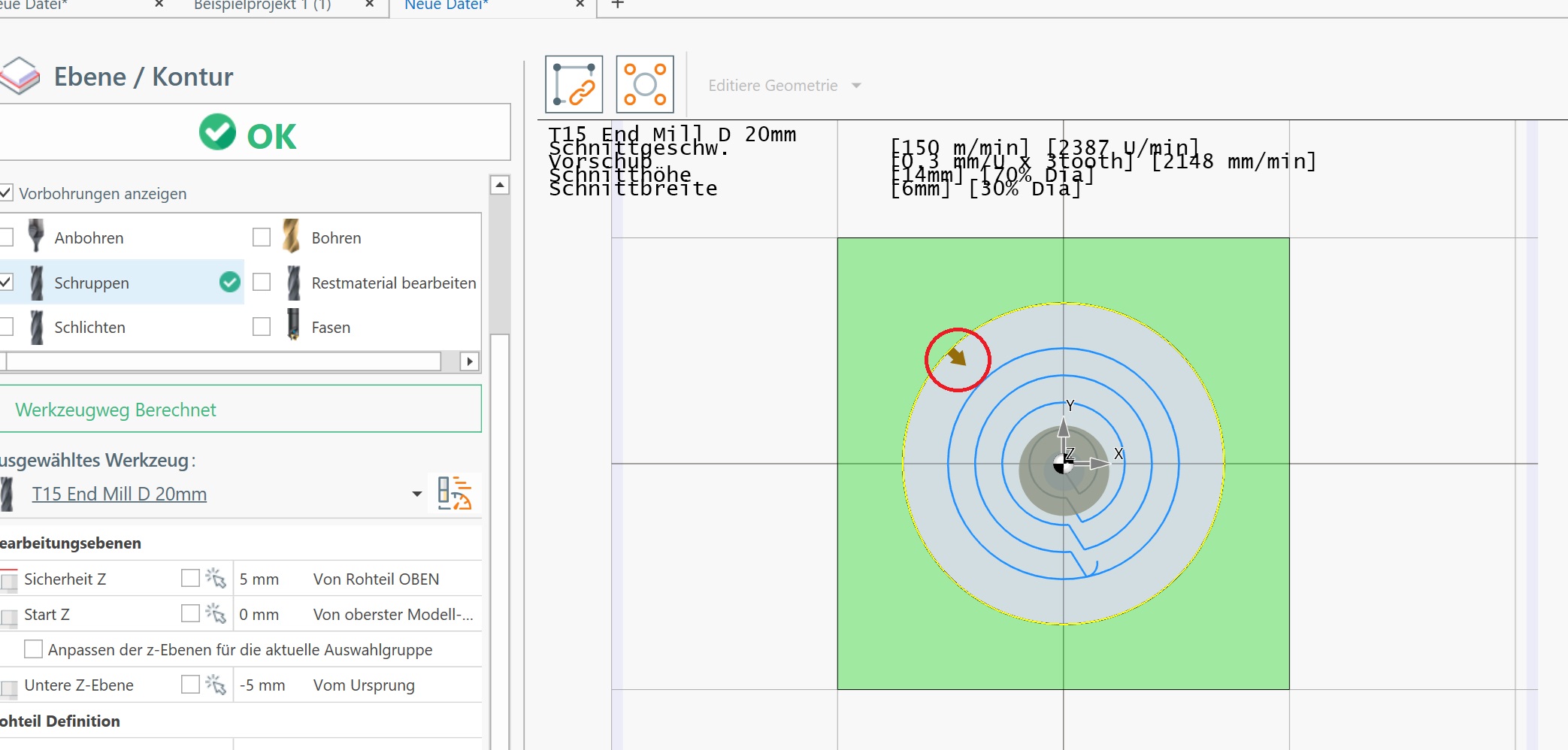Toggle Vorbohrungen anzeigen checkbox
Image resolution: width=1568 pixels, height=750 pixels.
pyautogui.click(x=5, y=192)
